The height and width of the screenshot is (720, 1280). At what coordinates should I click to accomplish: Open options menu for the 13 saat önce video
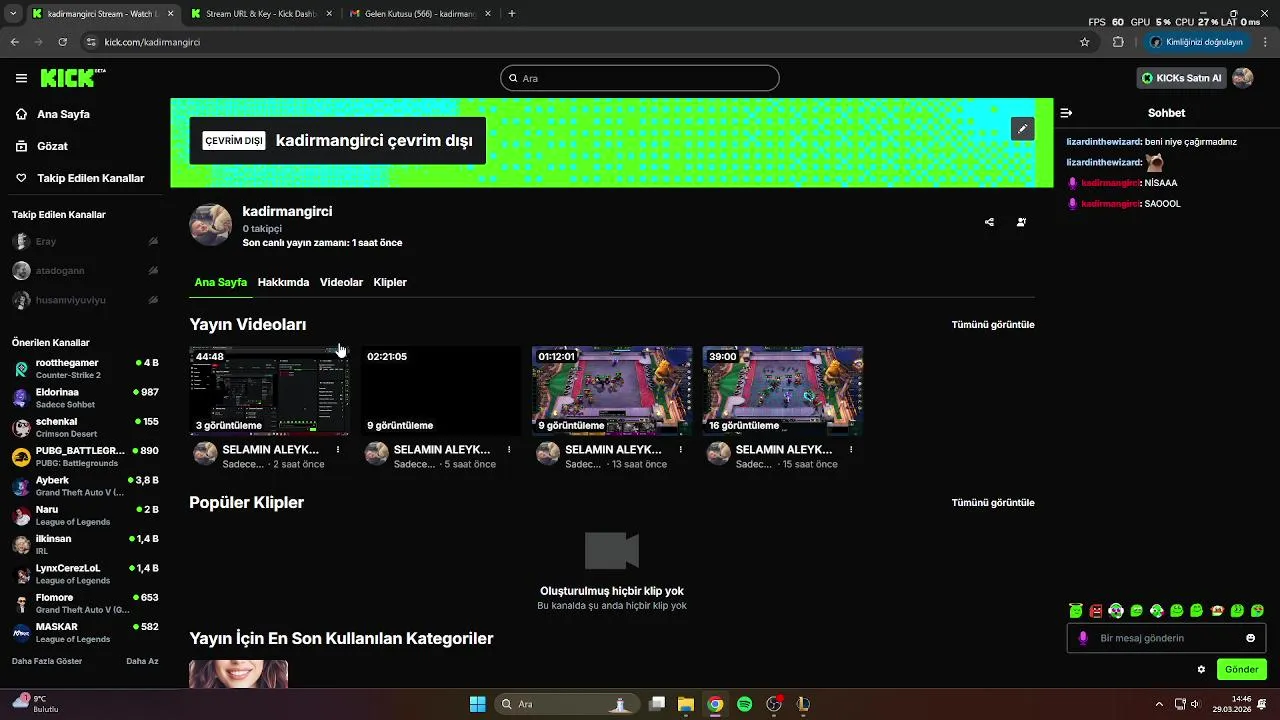pos(681,450)
